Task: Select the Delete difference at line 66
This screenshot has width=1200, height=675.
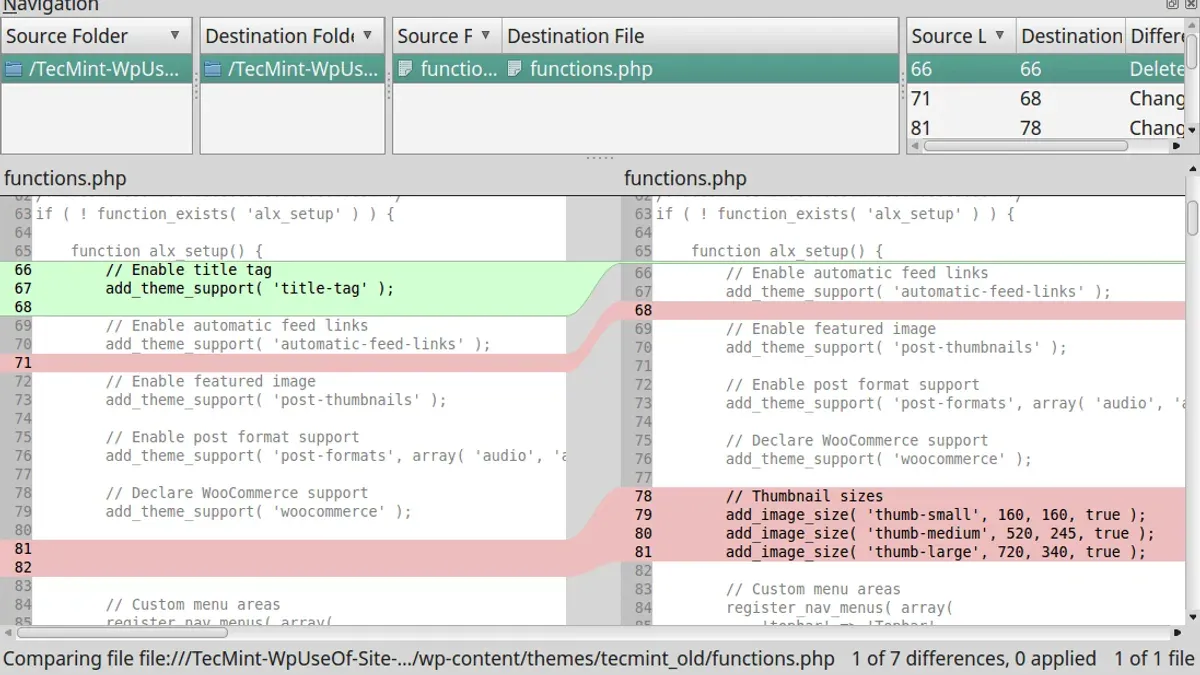Action: (x=1046, y=69)
